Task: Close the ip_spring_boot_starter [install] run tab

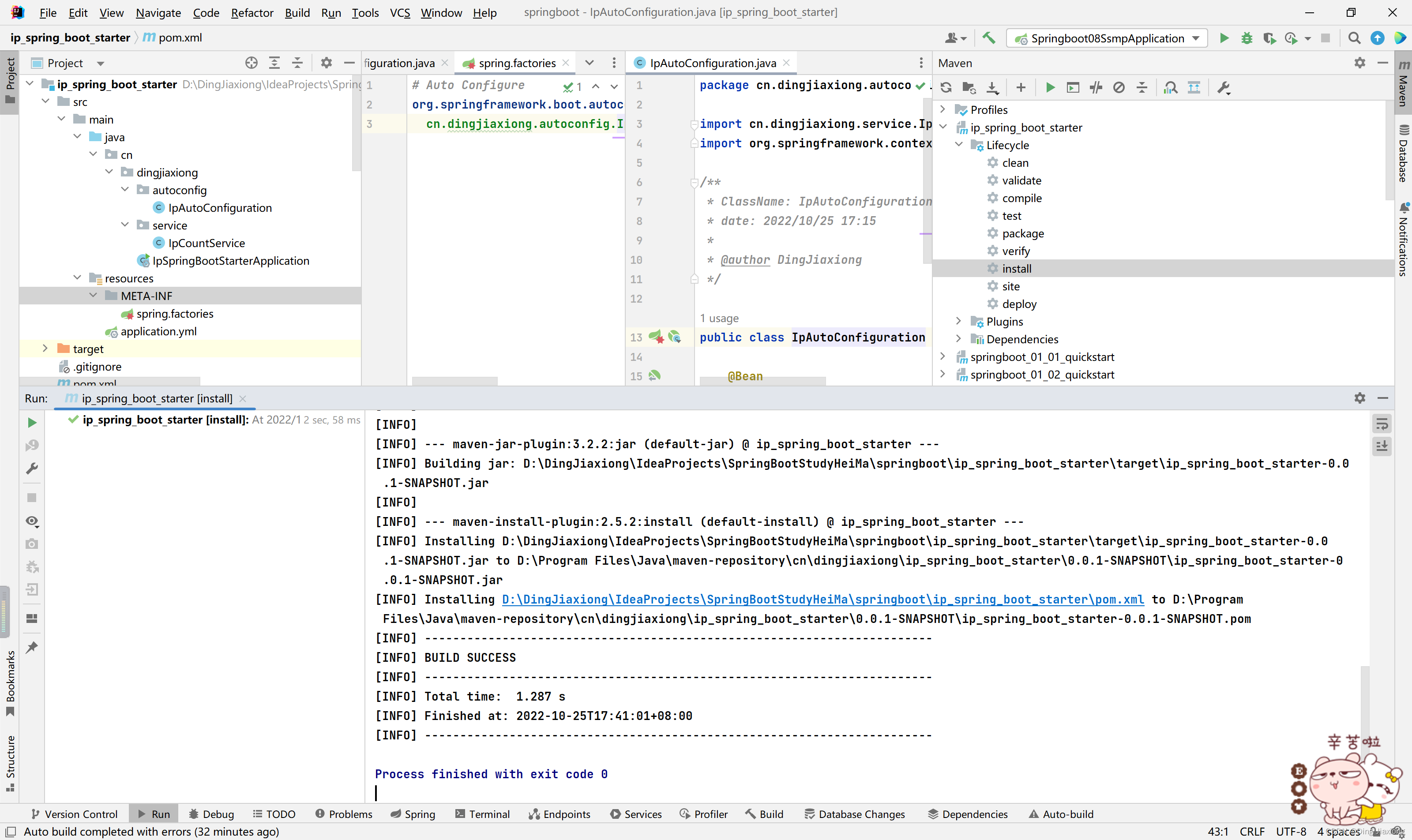Action: pos(243,398)
